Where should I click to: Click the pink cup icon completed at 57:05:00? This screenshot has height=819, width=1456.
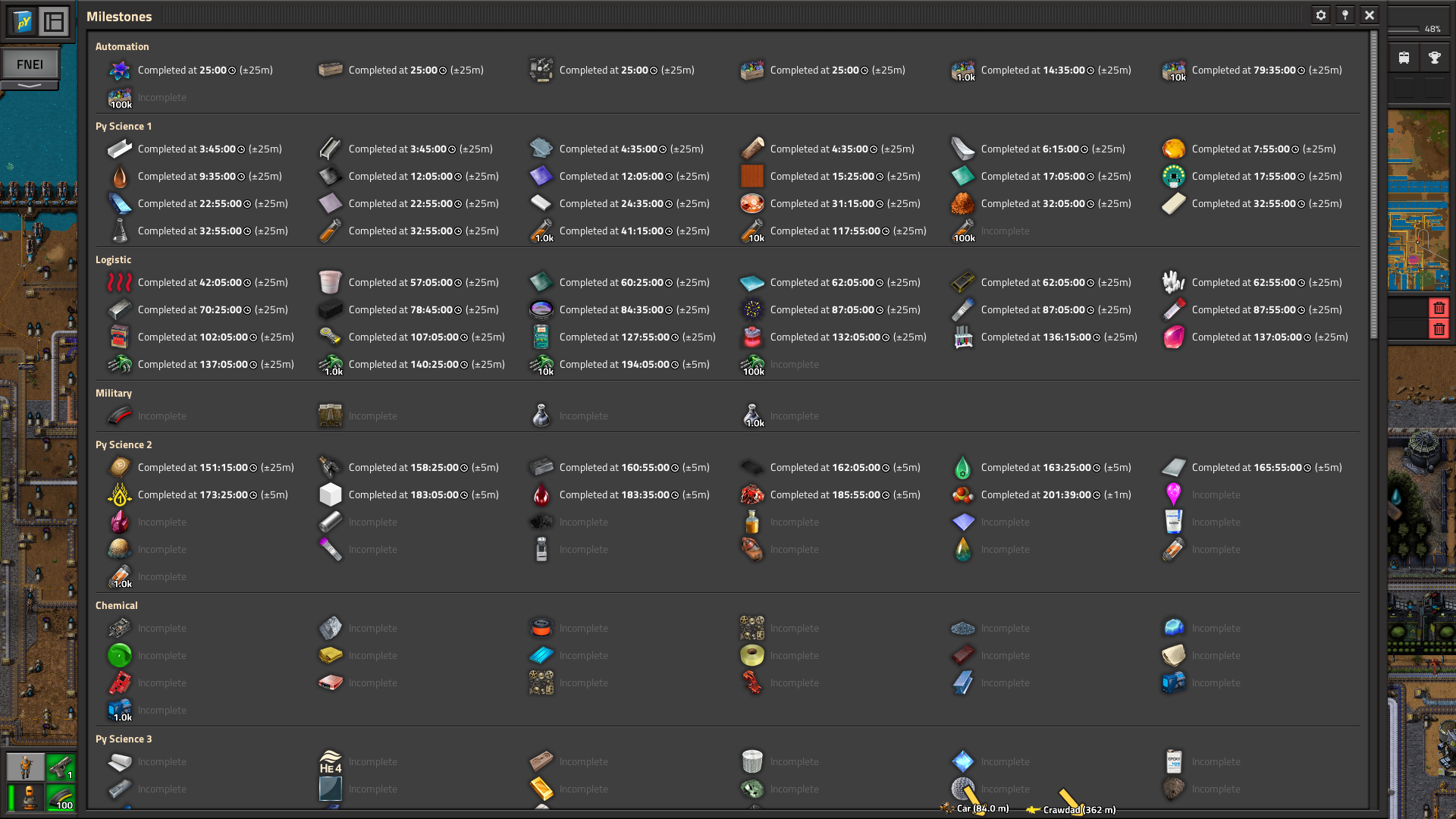click(x=331, y=283)
